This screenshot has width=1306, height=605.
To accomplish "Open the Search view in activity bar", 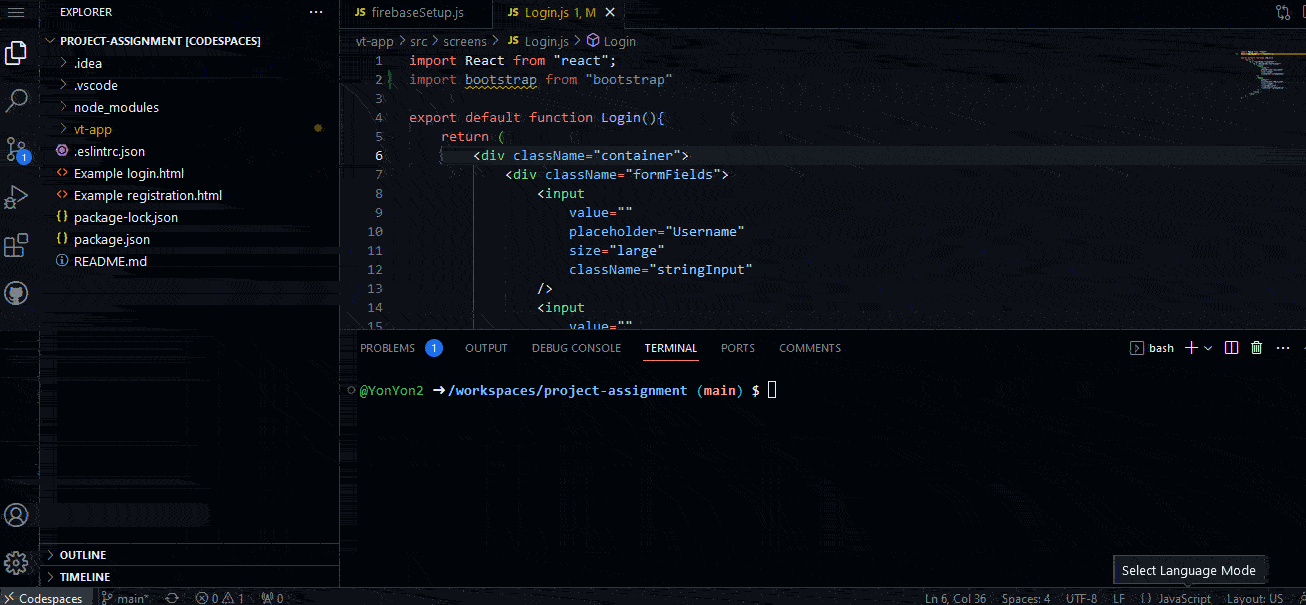I will pos(16,101).
